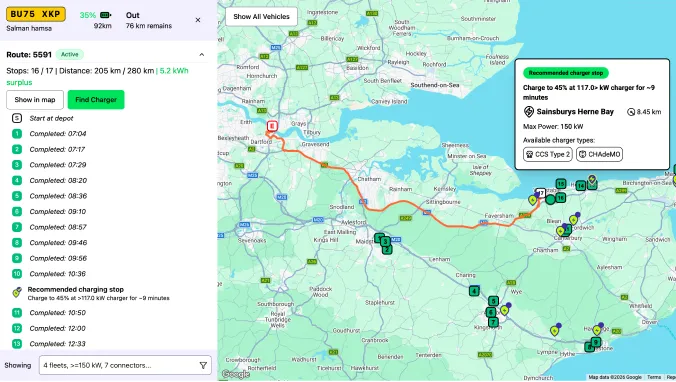
Task: Select stop 13 icon Completed 12:33
Action: click(x=17, y=344)
